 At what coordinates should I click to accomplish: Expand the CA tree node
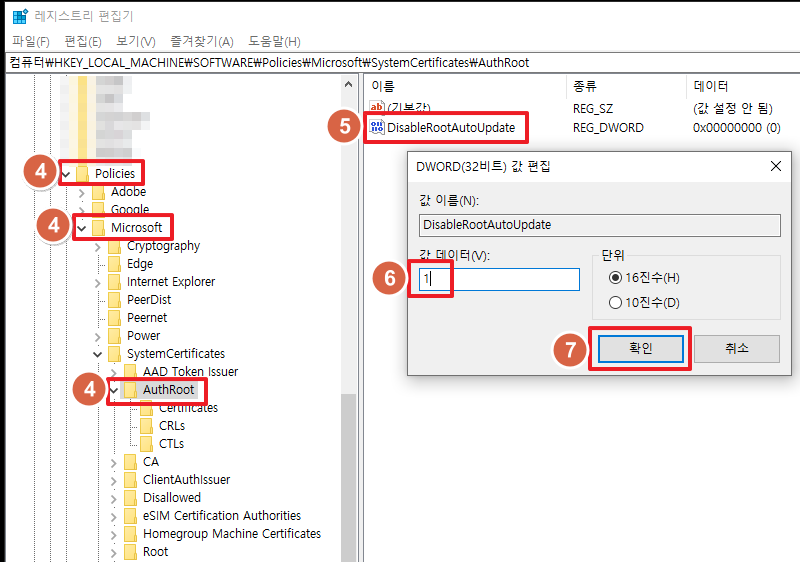coord(114,463)
